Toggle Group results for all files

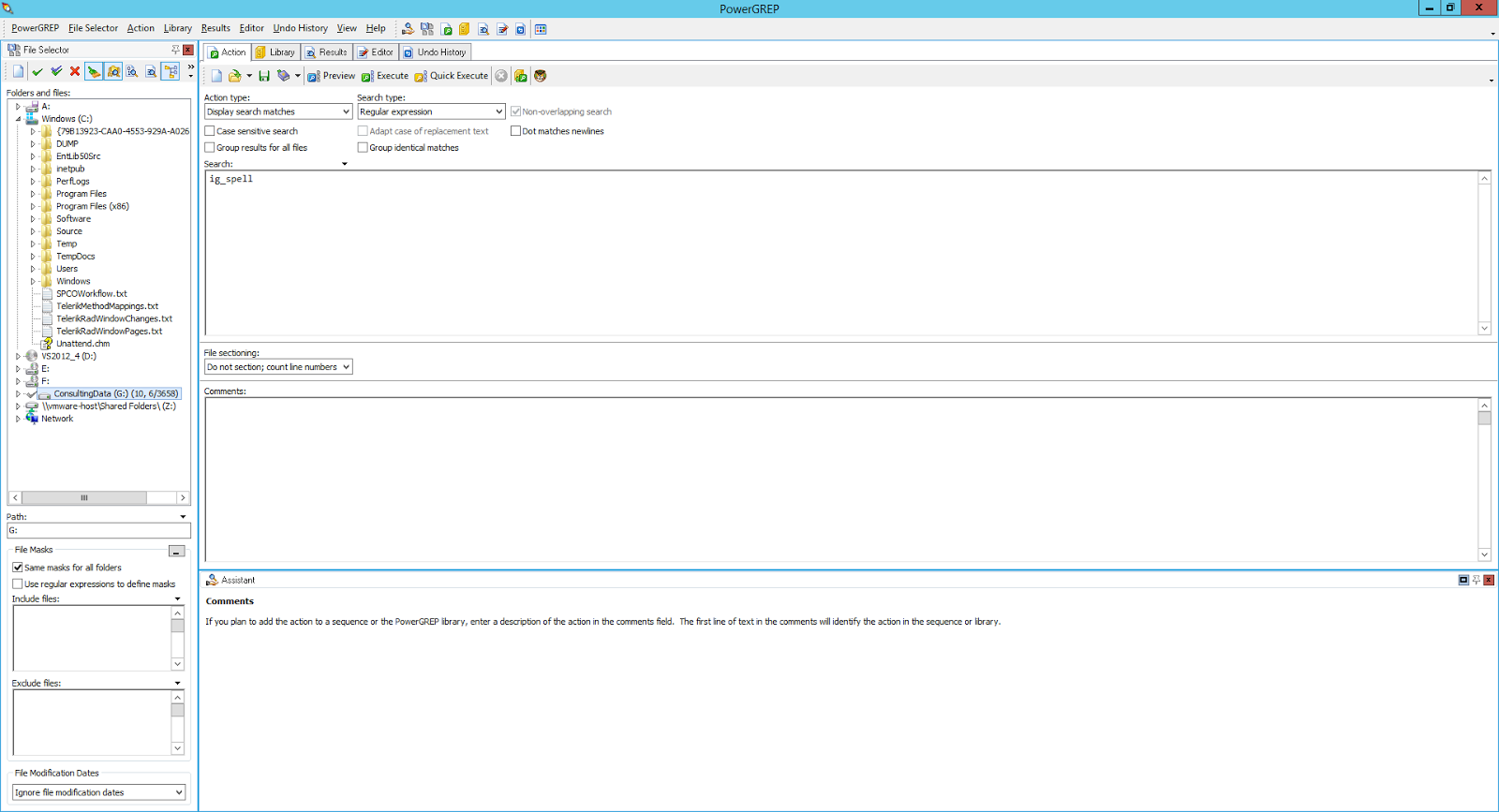coord(210,147)
